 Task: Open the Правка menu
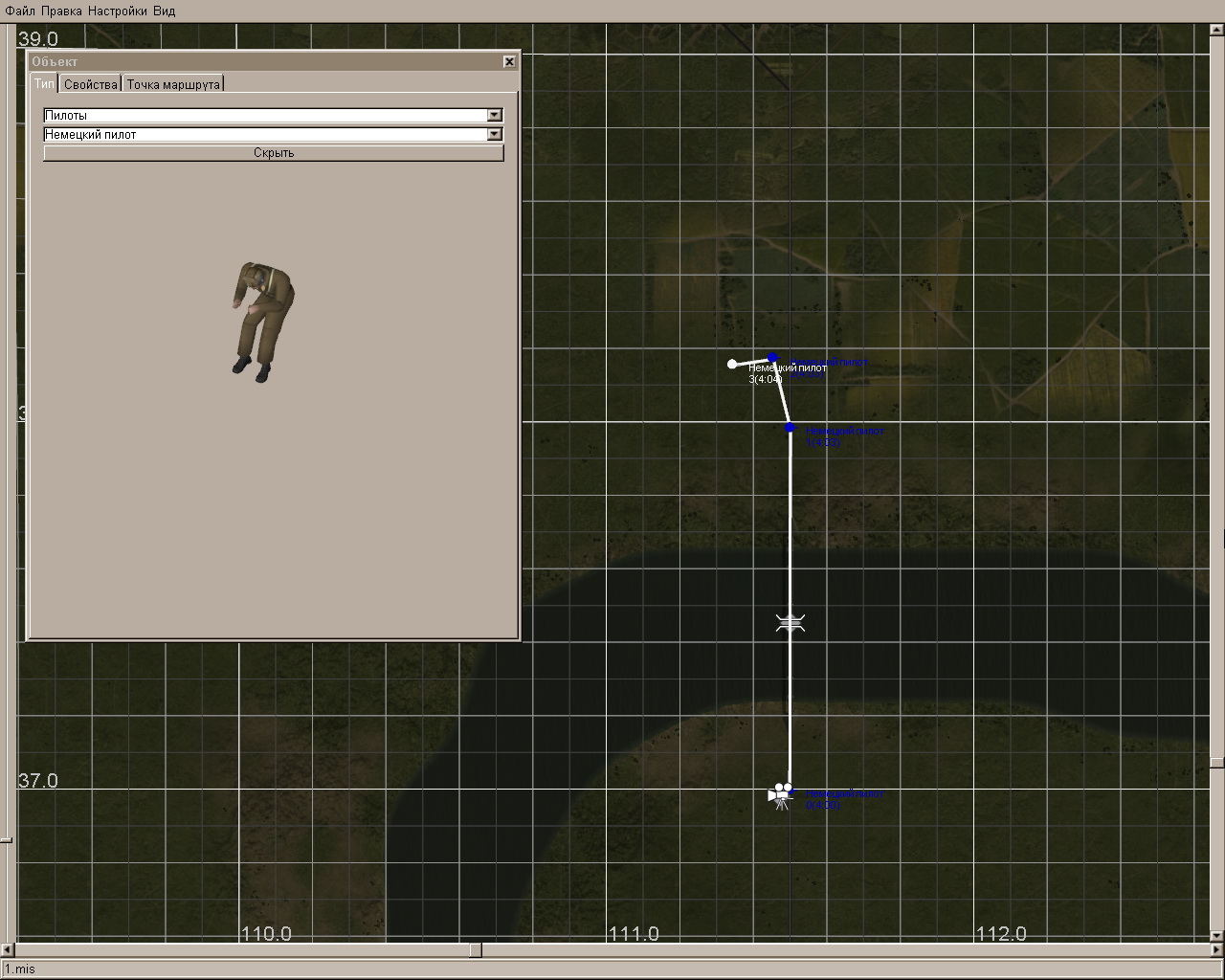click(61, 11)
